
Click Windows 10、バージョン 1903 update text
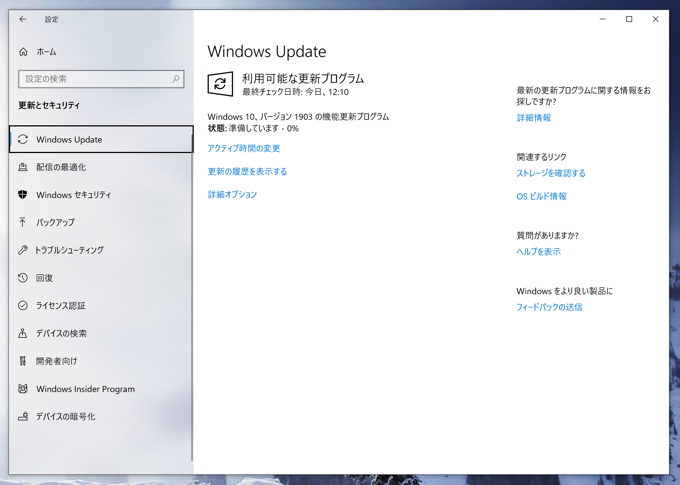pyautogui.click(x=298, y=117)
